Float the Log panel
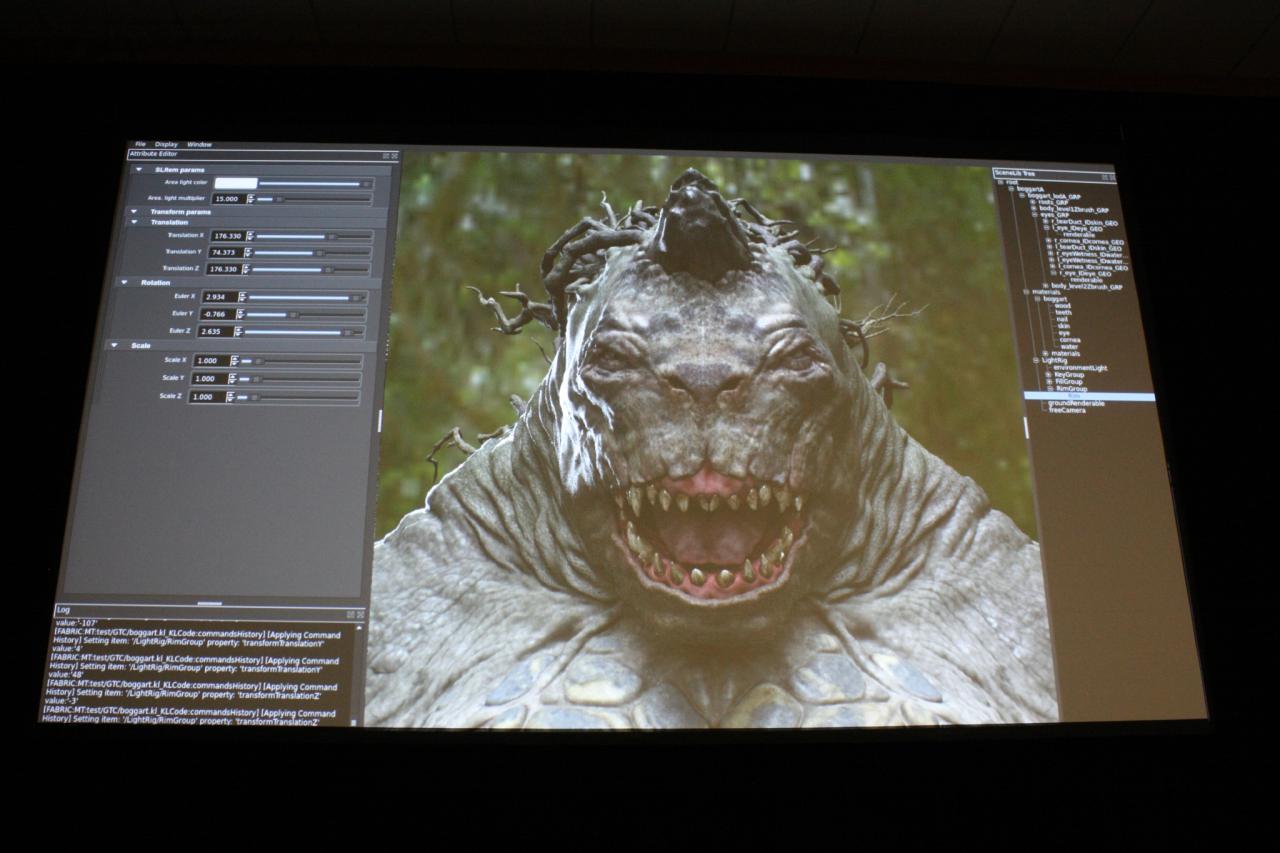This screenshot has width=1280, height=853. click(350, 613)
